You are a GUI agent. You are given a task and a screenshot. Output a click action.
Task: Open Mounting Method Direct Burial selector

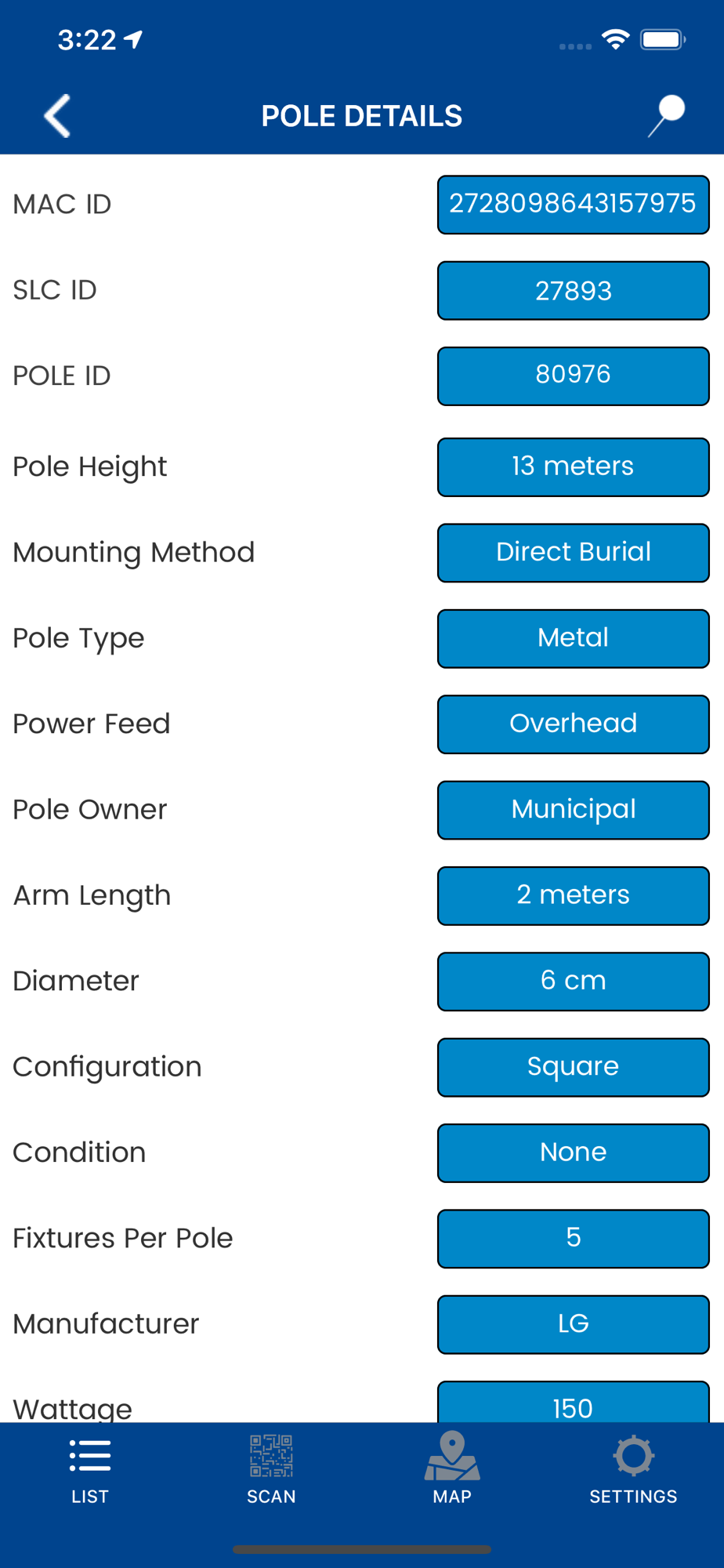[x=573, y=553]
